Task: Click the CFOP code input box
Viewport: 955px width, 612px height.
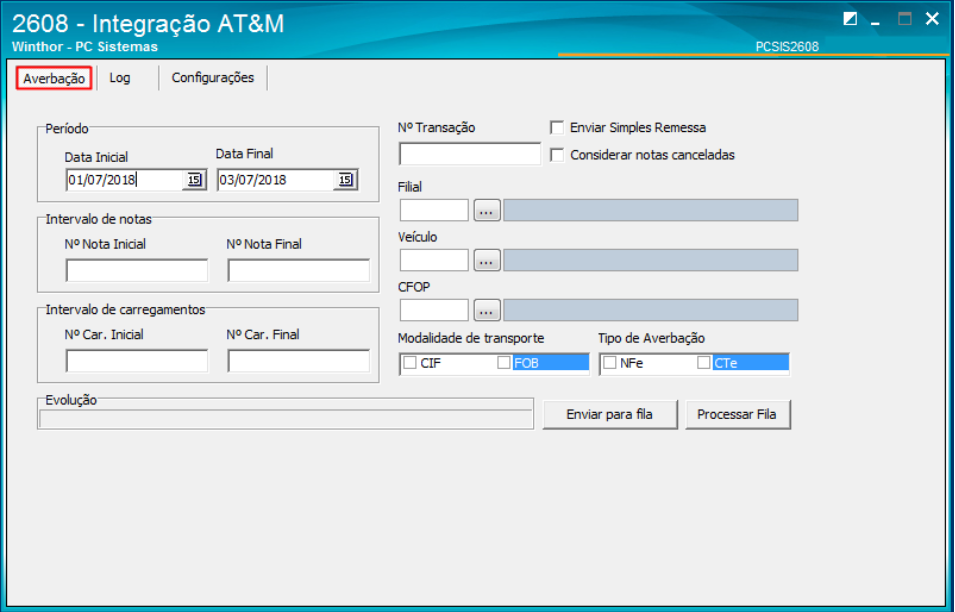Action: 434,310
